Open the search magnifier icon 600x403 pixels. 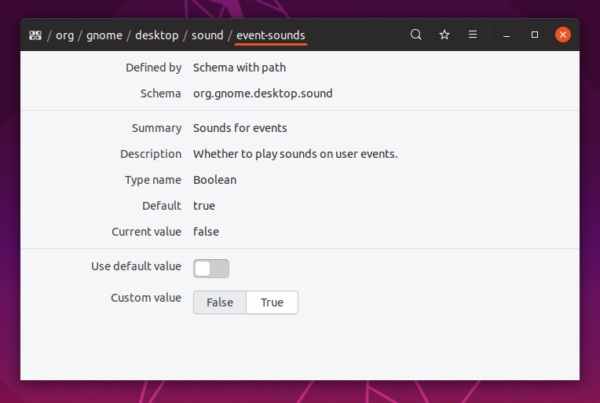416,35
